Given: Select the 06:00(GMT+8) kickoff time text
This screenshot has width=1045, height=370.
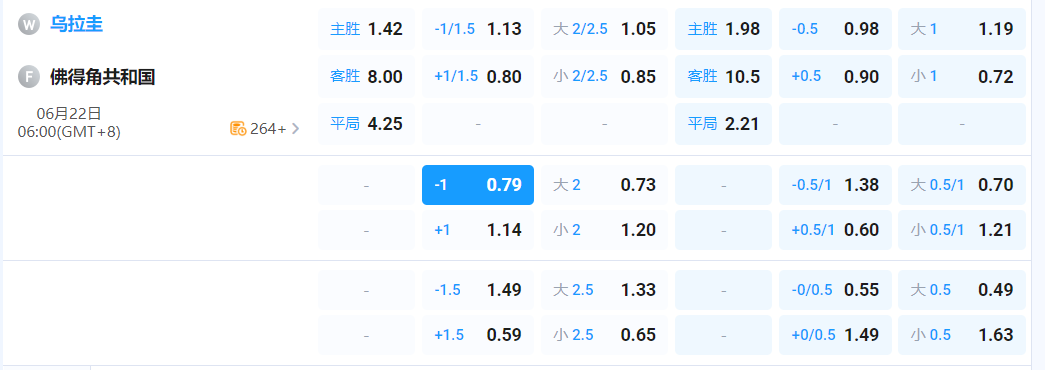Looking at the screenshot, I should point(69,132).
